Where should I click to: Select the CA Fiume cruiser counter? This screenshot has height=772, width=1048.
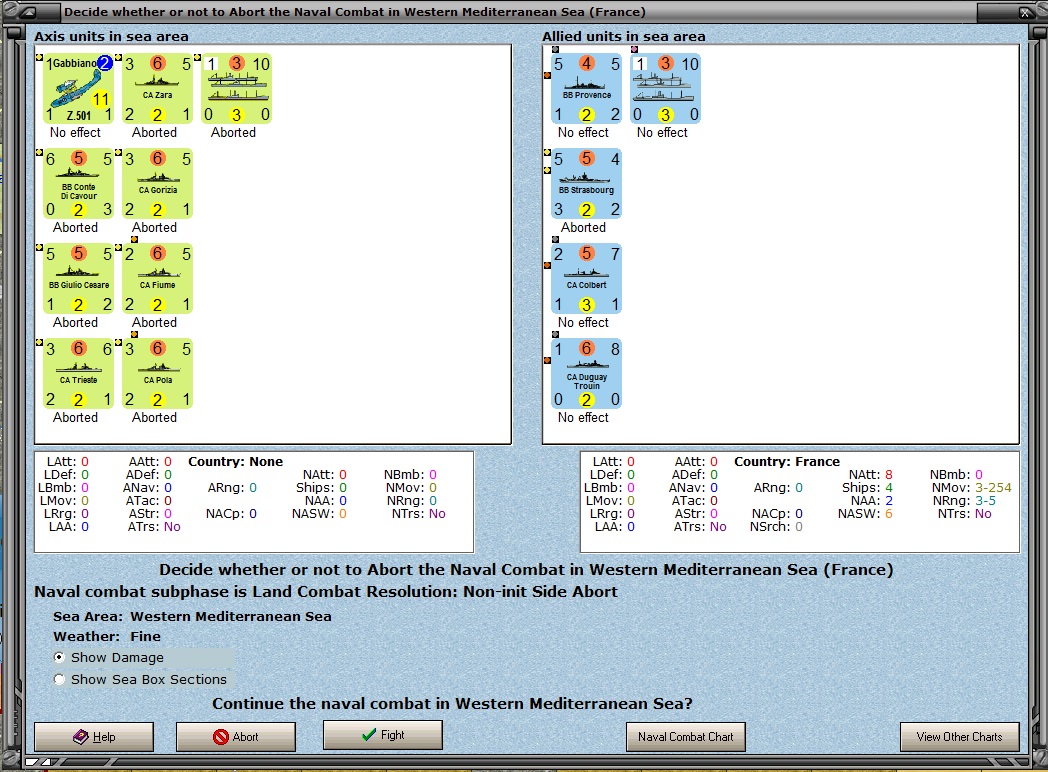[157, 279]
